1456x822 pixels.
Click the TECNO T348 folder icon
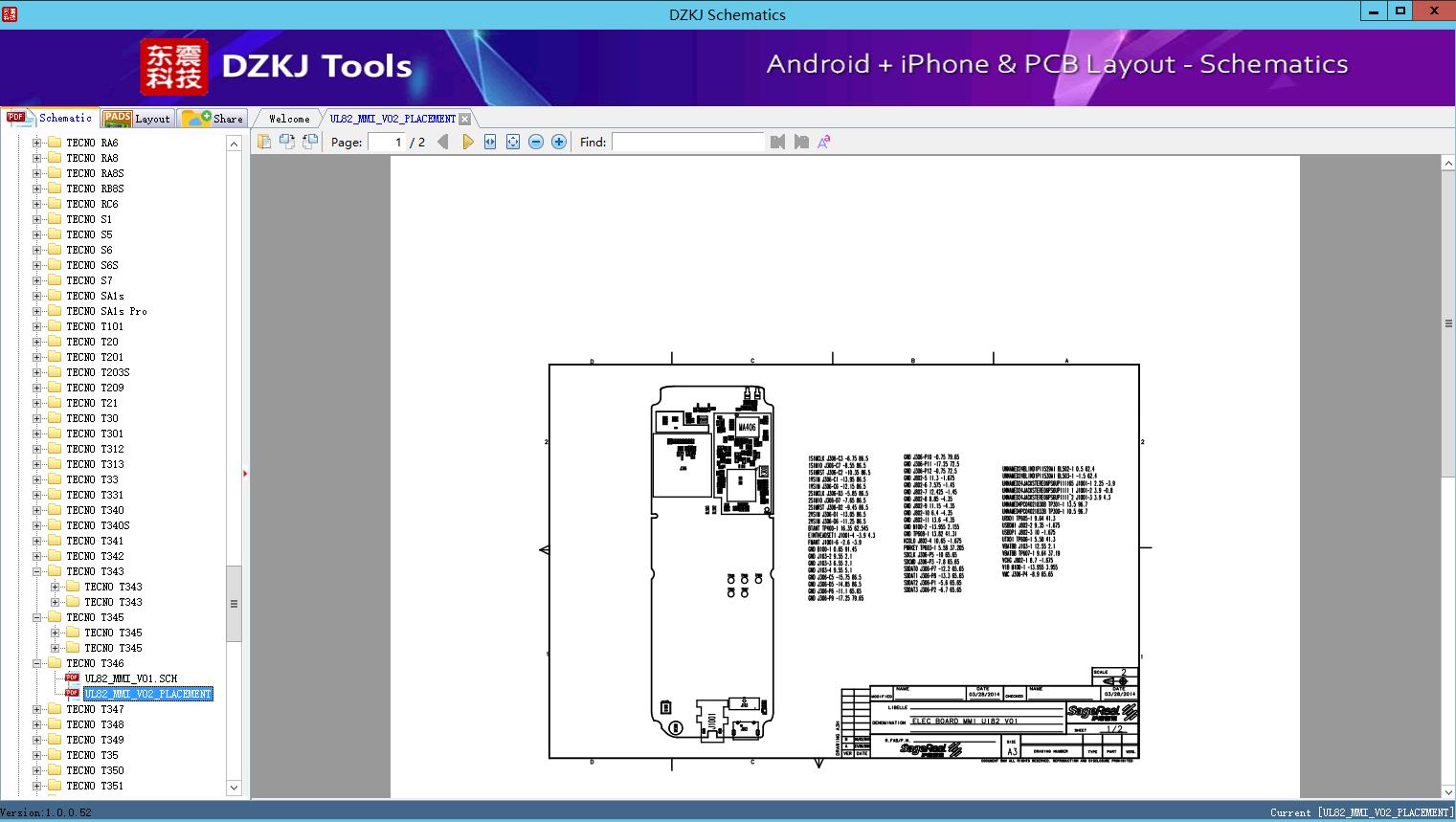pos(55,724)
